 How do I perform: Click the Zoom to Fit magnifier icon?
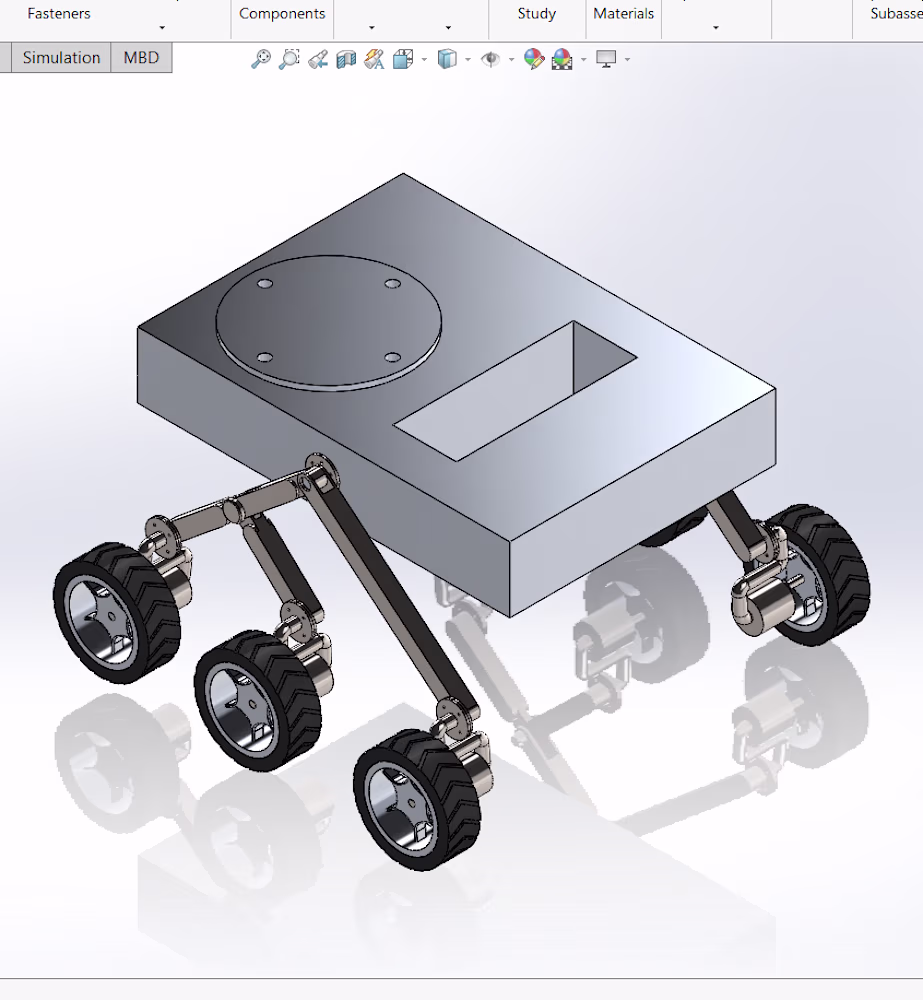260,59
